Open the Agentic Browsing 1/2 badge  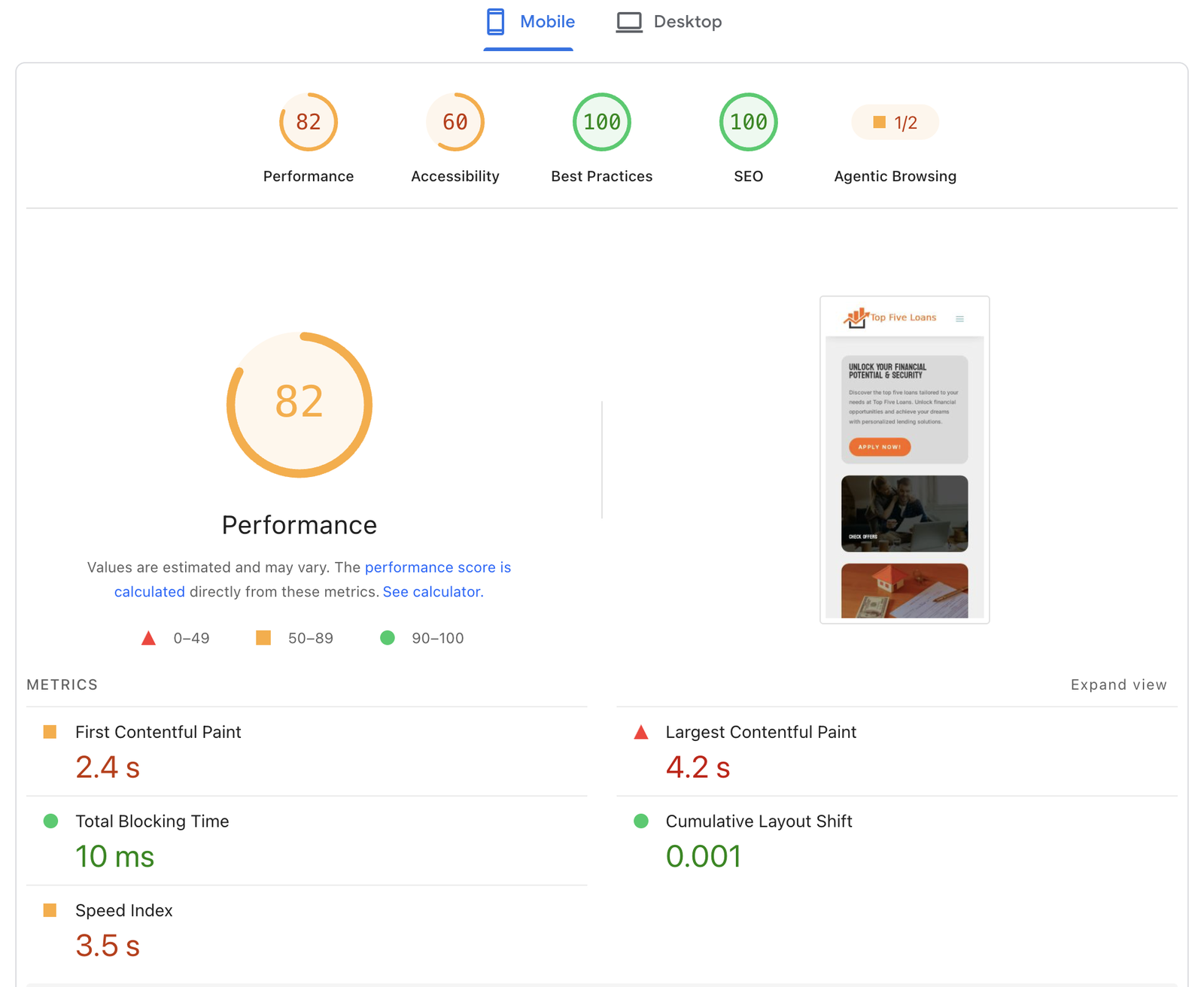(x=895, y=122)
